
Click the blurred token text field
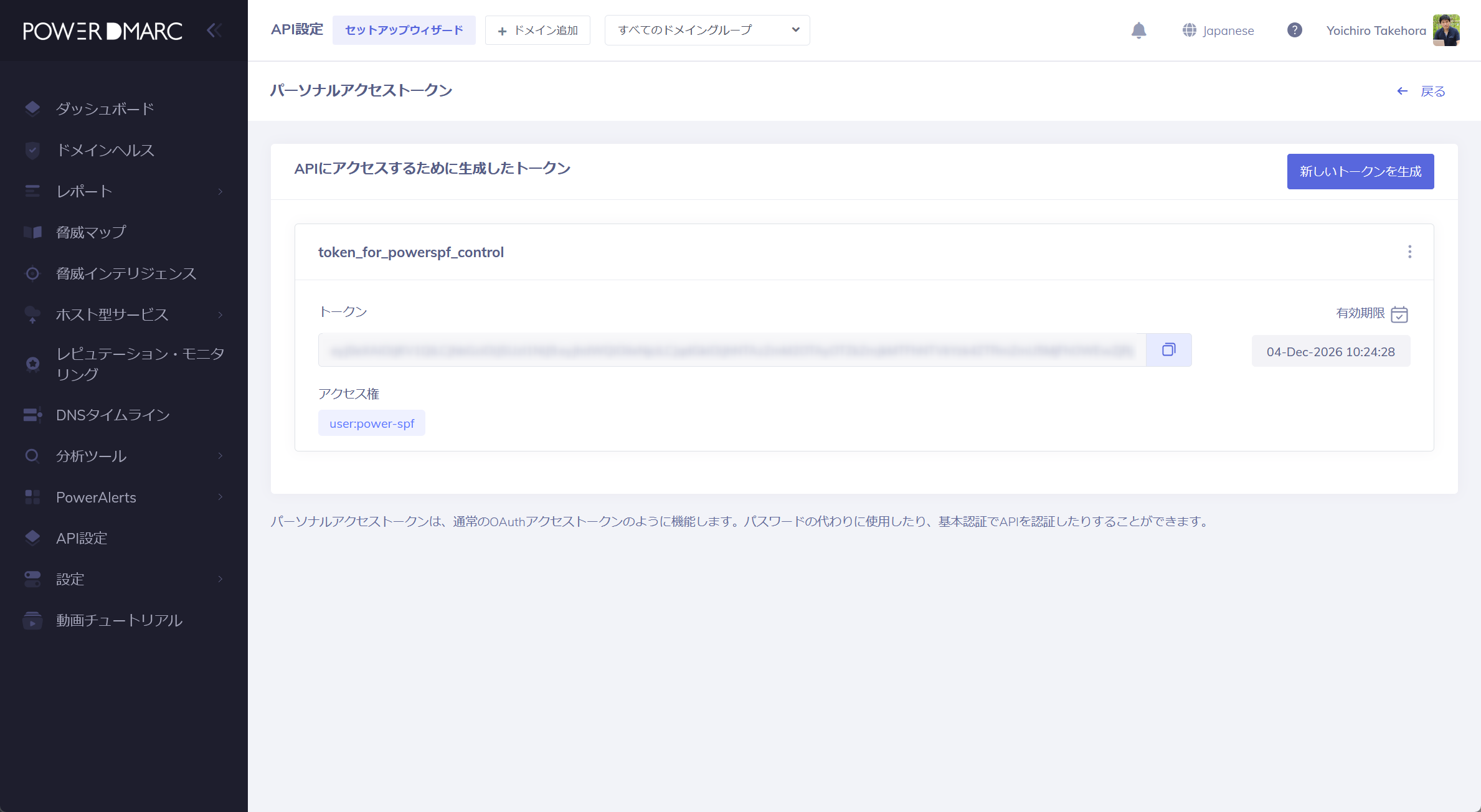click(x=731, y=351)
